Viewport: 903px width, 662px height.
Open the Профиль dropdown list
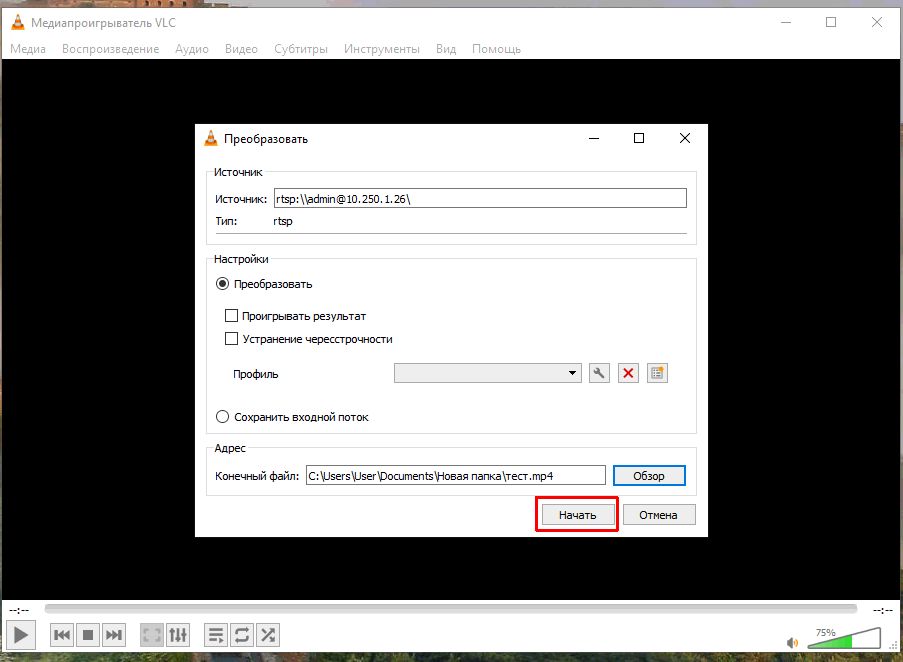click(488, 373)
